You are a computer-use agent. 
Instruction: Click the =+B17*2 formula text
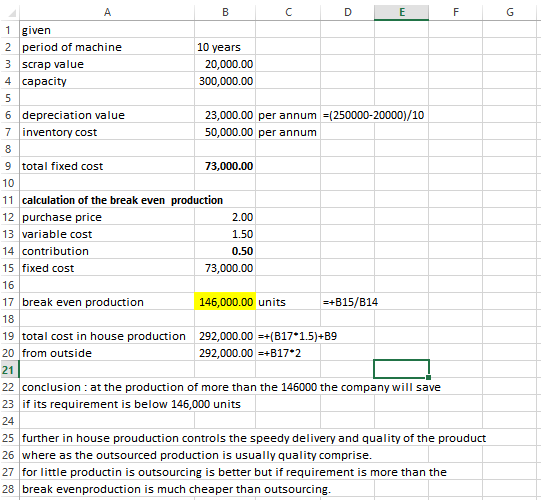279,353
